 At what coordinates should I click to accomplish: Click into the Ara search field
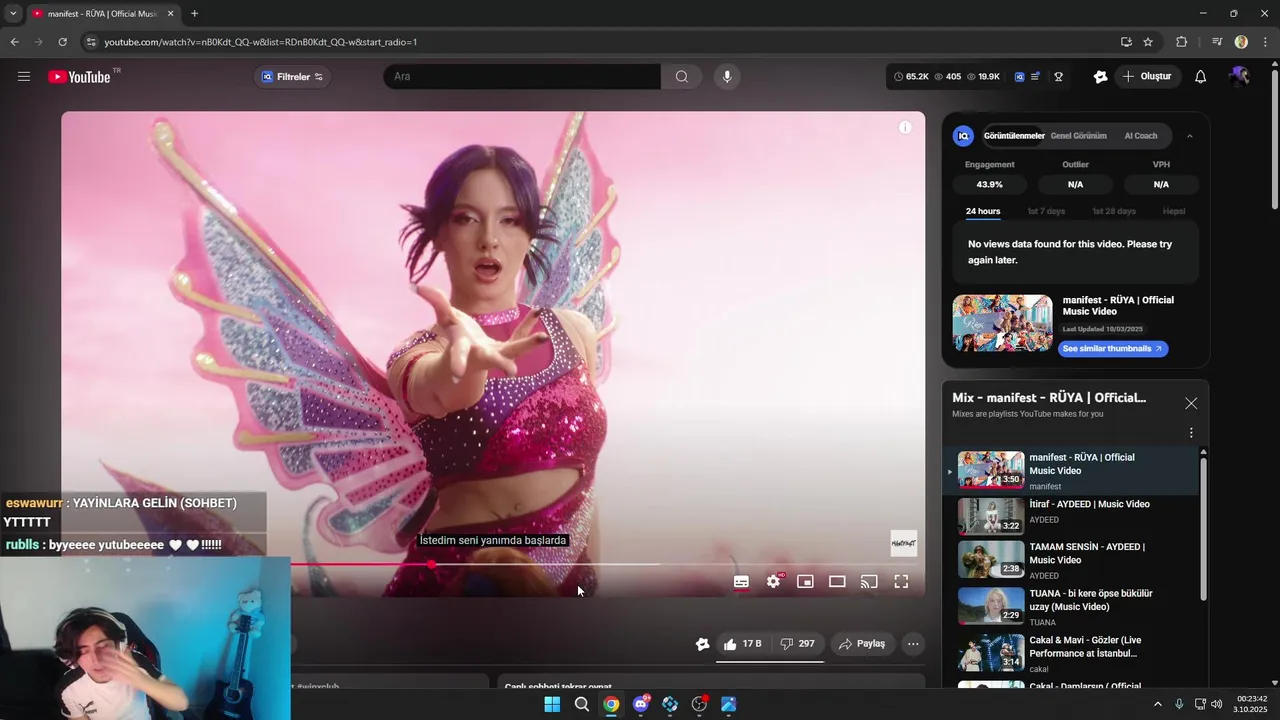coord(522,77)
